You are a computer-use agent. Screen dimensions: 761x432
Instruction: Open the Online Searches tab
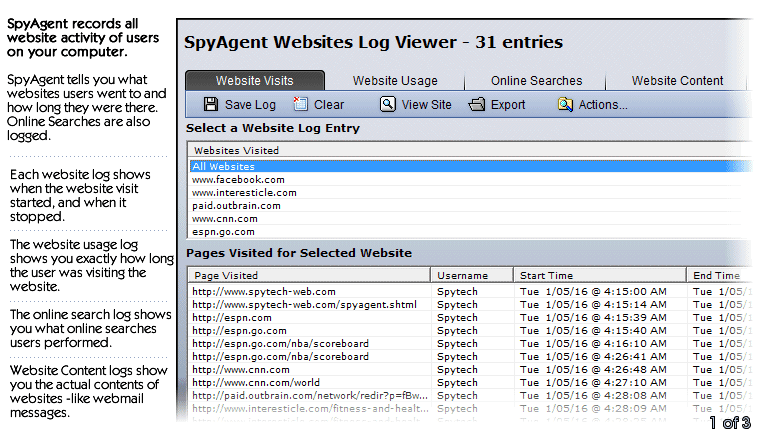click(x=536, y=81)
